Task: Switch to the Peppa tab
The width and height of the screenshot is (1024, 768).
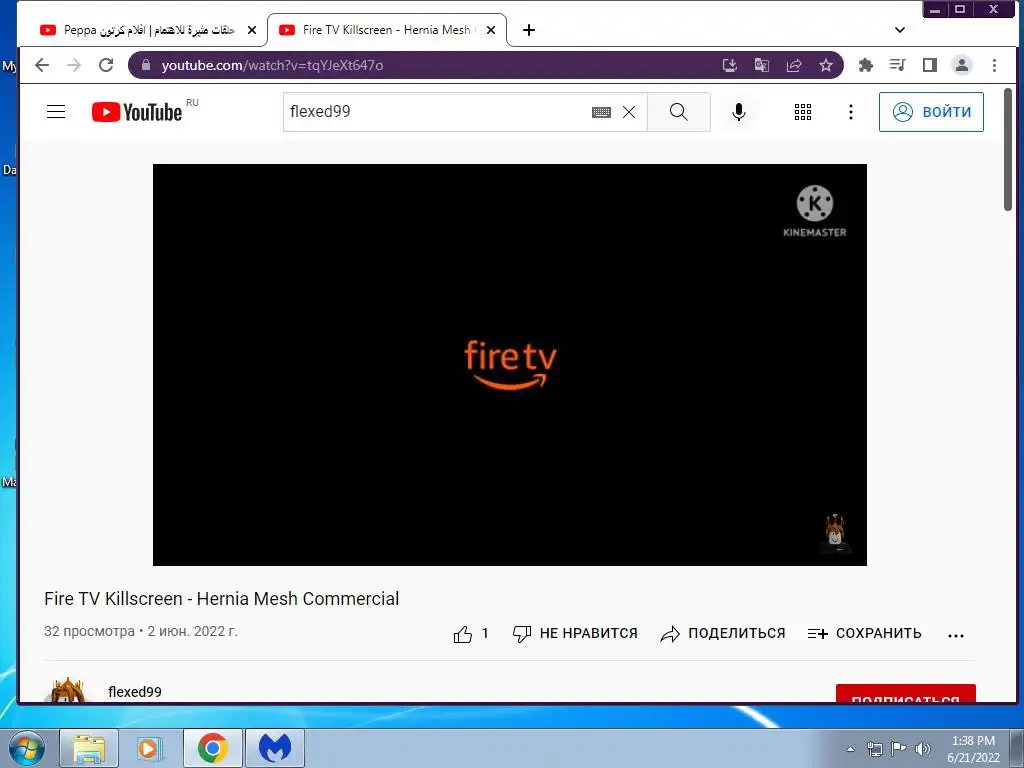Action: [x=148, y=30]
